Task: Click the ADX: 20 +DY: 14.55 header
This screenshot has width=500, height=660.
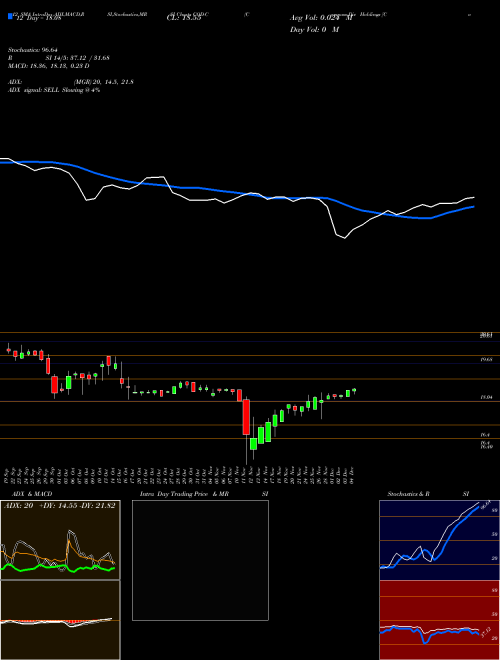Action: [x=59, y=506]
